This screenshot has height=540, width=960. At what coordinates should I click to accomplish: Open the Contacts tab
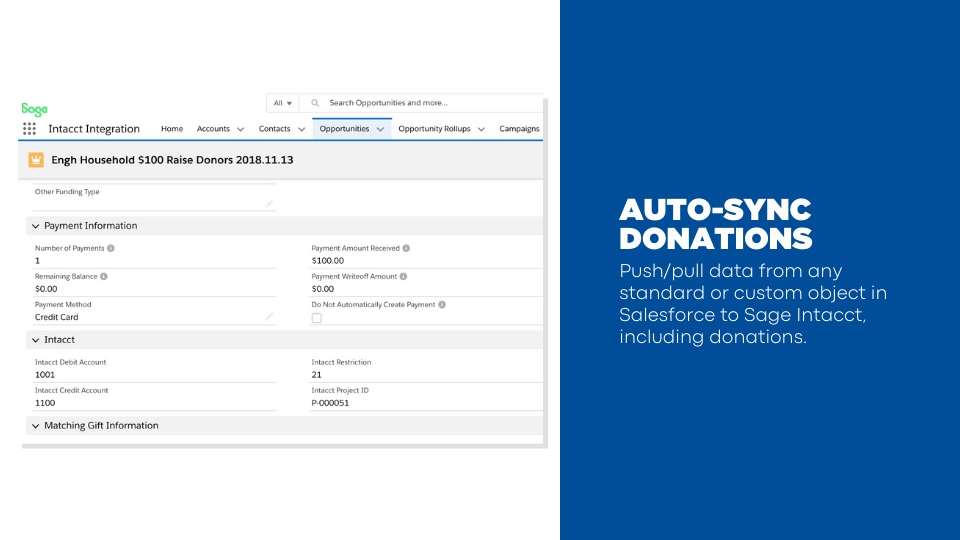click(274, 129)
